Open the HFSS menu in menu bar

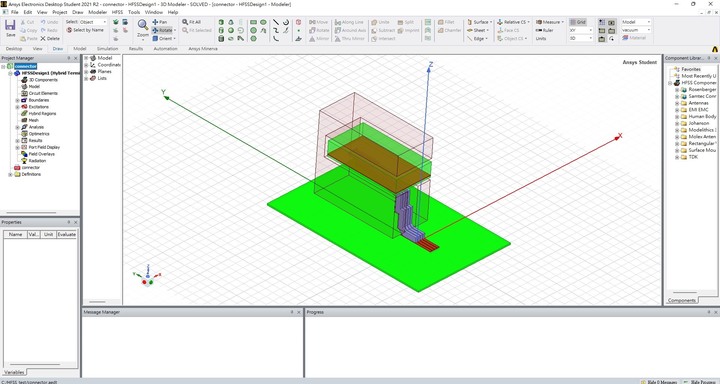click(x=118, y=12)
